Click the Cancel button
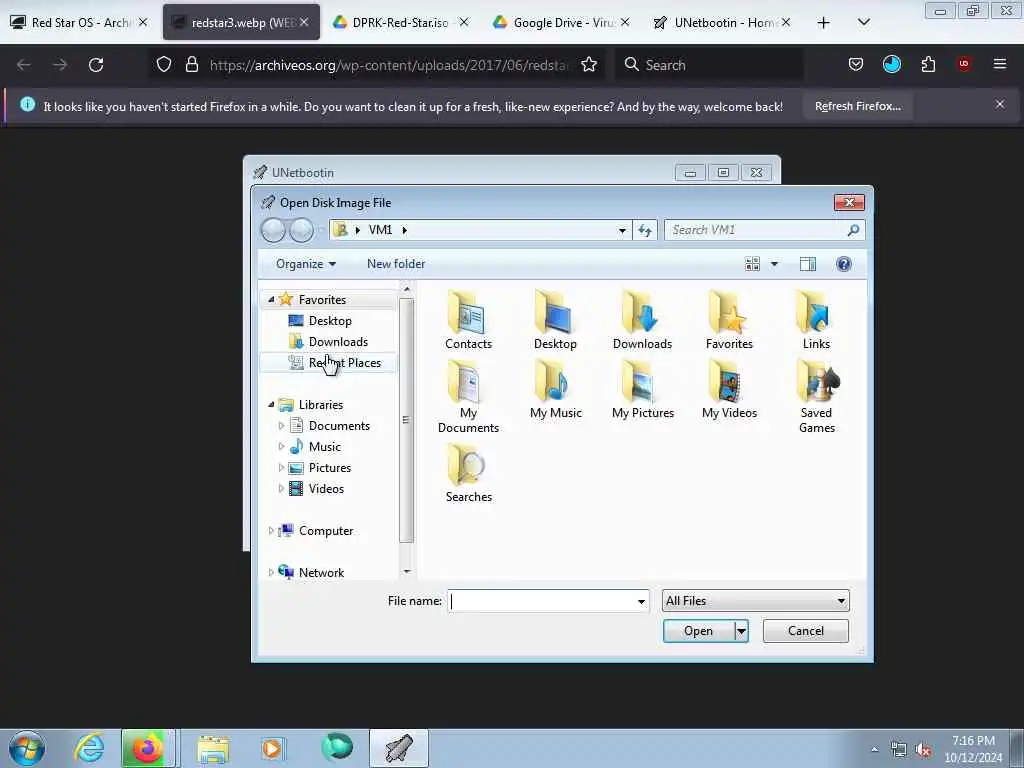The height and width of the screenshot is (768, 1024). coord(805,631)
